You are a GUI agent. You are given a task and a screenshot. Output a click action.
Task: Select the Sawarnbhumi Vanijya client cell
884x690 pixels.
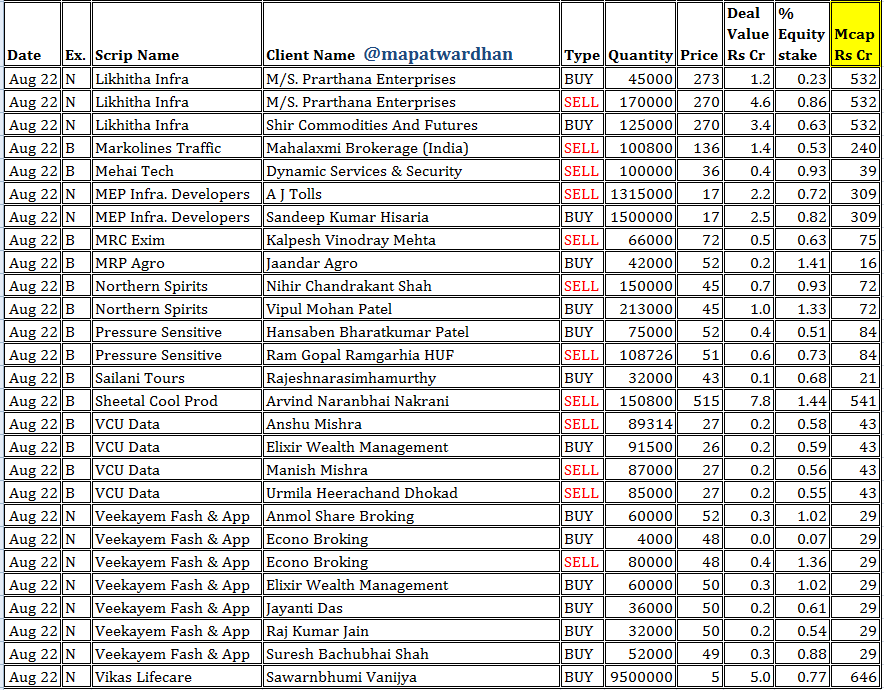pyautogui.click(x=411, y=677)
